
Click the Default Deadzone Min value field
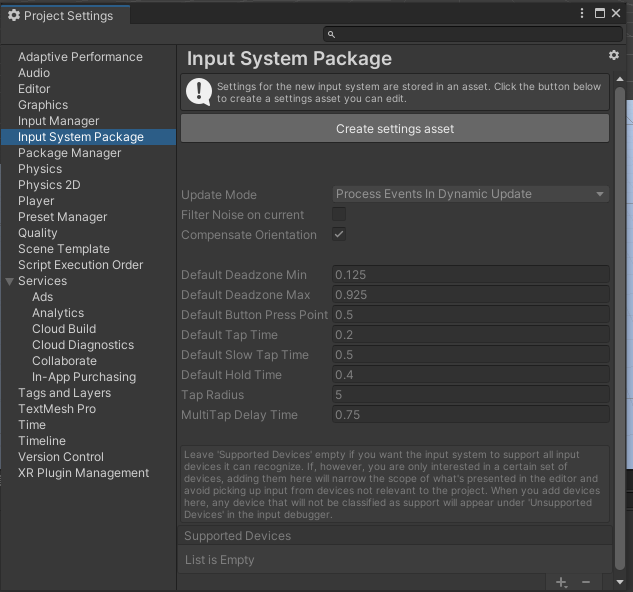pos(471,275)
